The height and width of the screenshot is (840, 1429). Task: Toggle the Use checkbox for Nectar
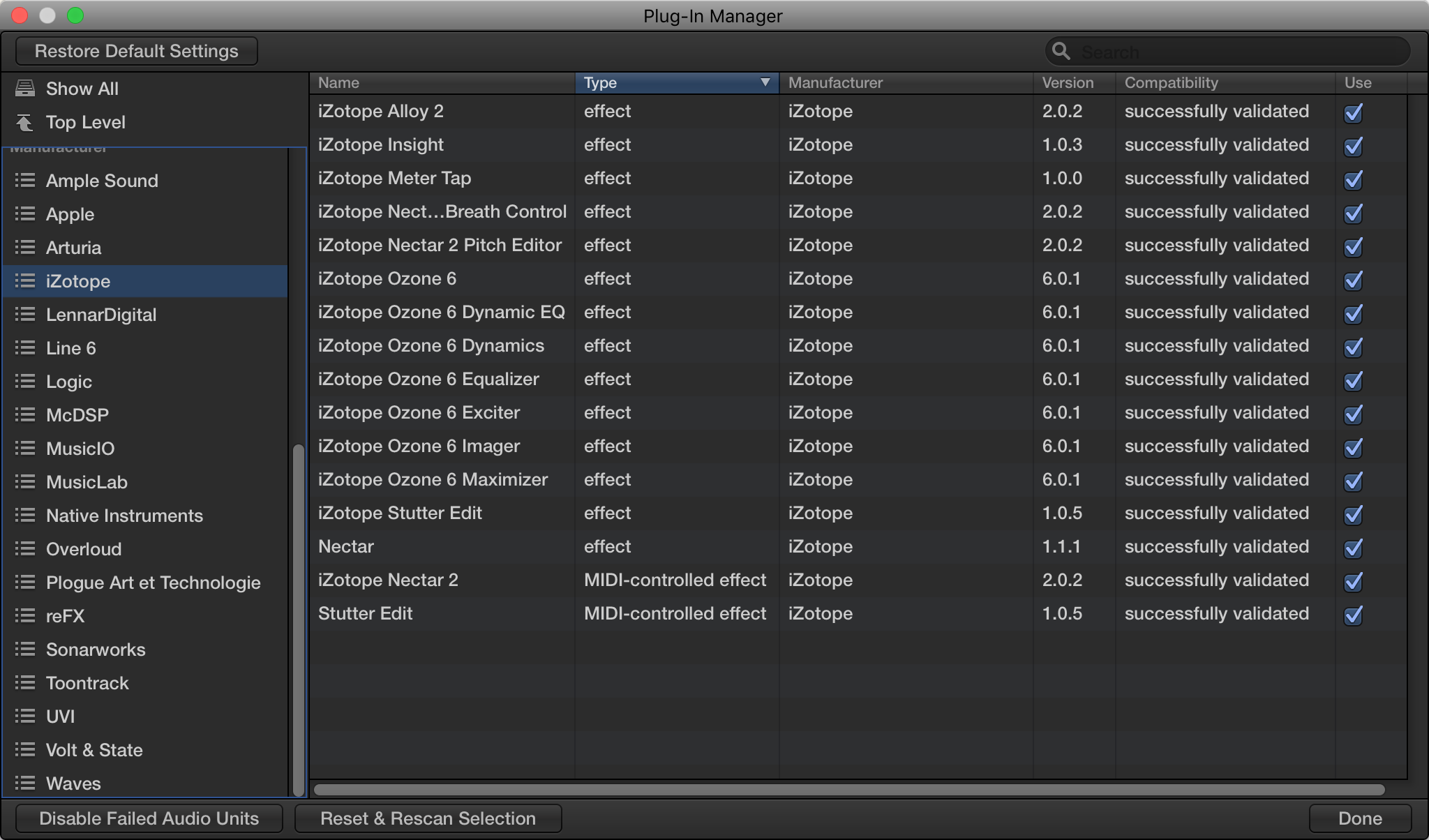pyautogui.click(x=1354, y=548)
